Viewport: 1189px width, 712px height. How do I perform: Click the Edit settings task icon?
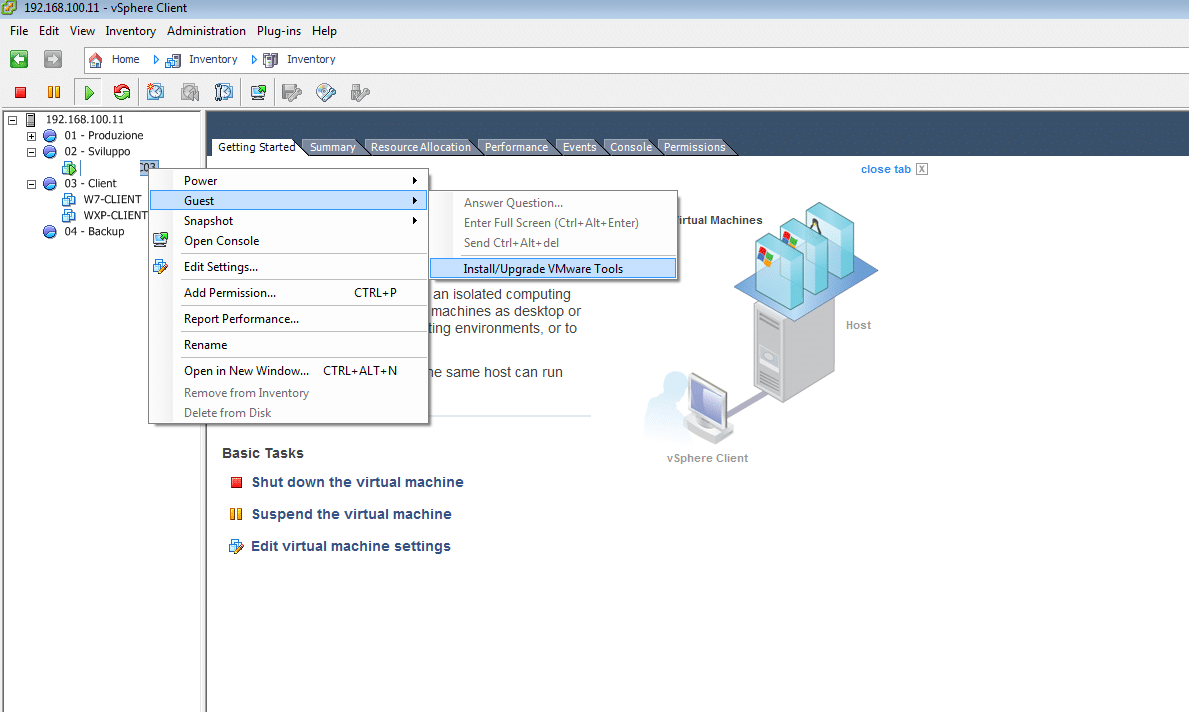click(x=236, y=546)
